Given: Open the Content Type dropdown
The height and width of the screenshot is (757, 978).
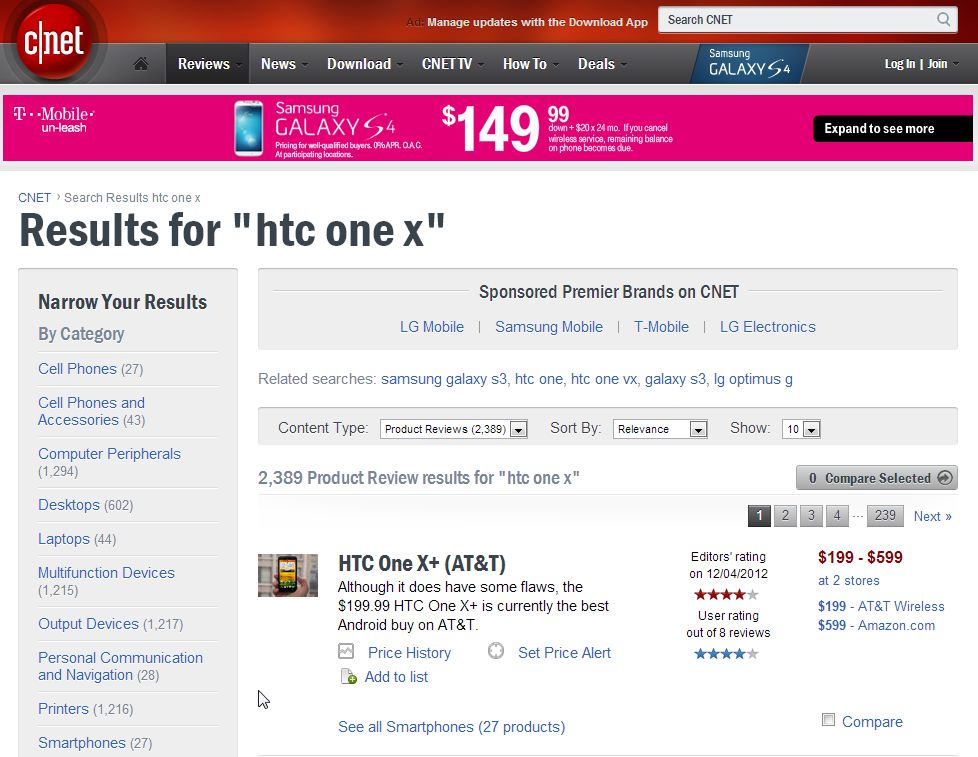Looking at the screenshot, I should (x=453, y=429).
